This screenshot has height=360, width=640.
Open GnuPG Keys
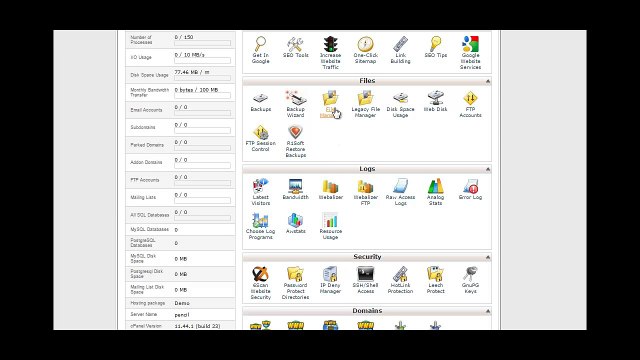(x=470, y=280)
